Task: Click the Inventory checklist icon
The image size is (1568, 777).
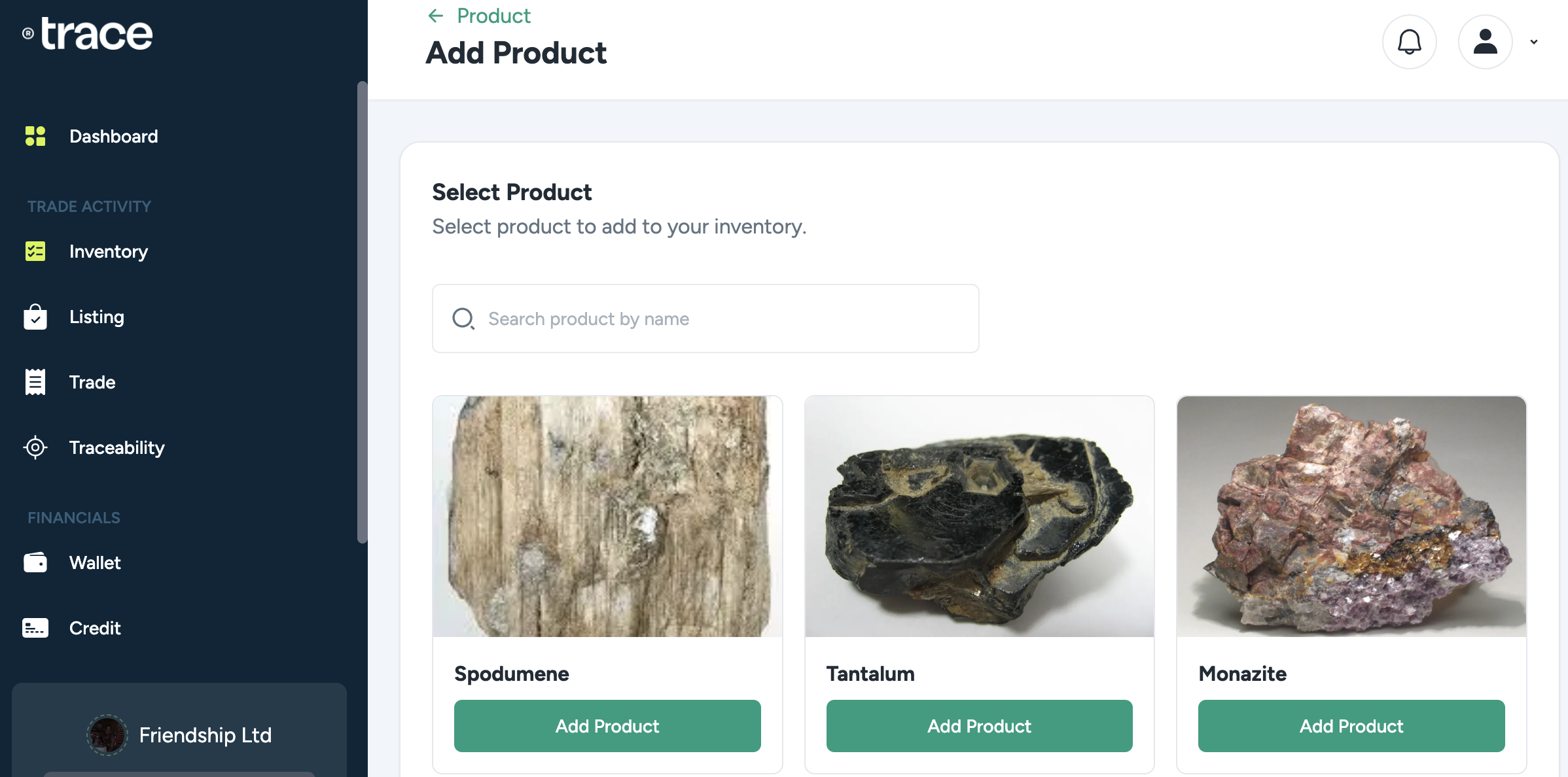Action: [35, 251]
